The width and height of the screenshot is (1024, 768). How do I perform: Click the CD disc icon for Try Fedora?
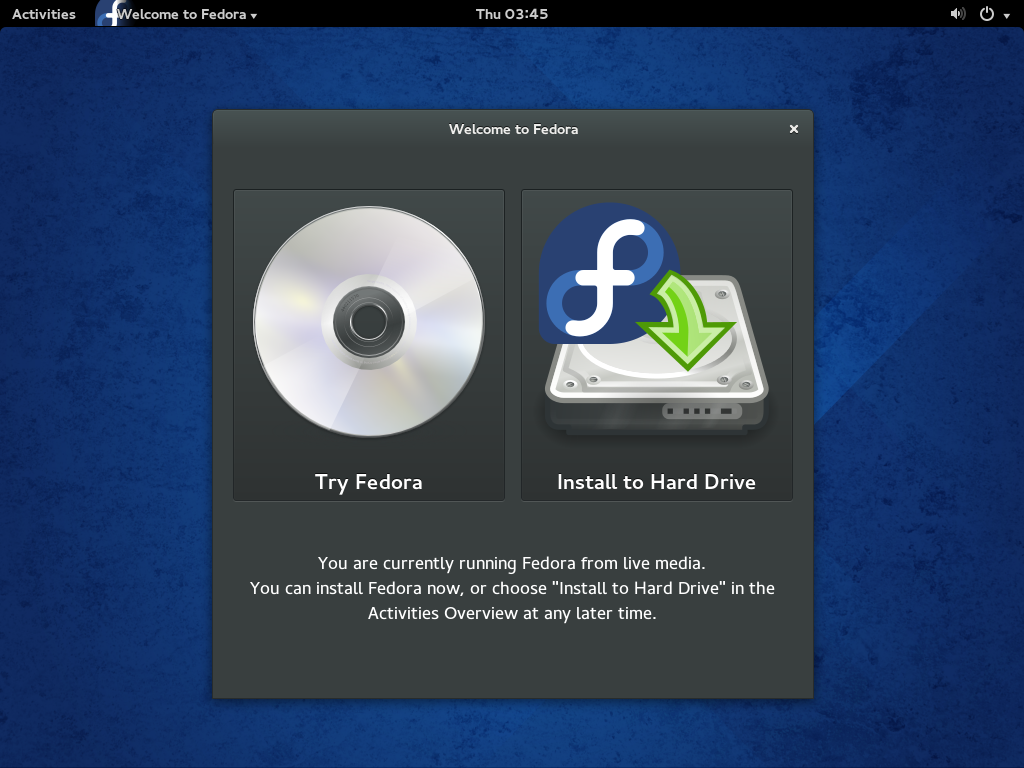(368, 322)
